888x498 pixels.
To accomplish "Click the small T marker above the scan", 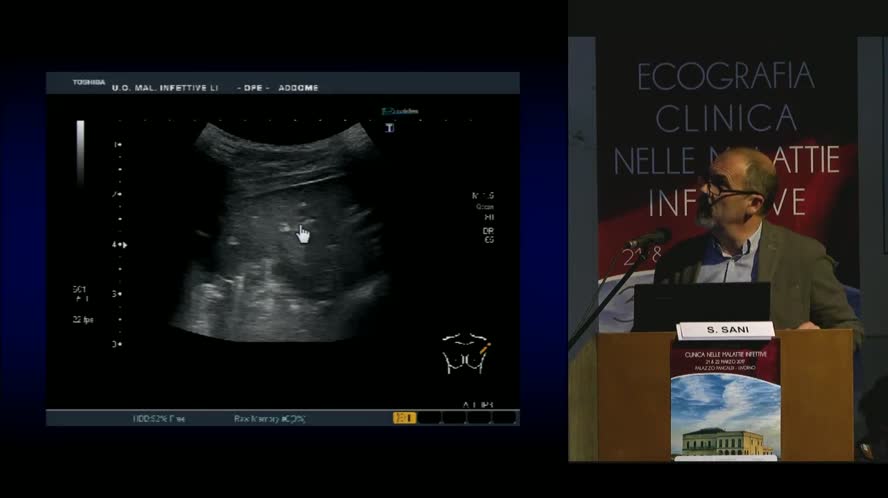I will click(389, 127).
